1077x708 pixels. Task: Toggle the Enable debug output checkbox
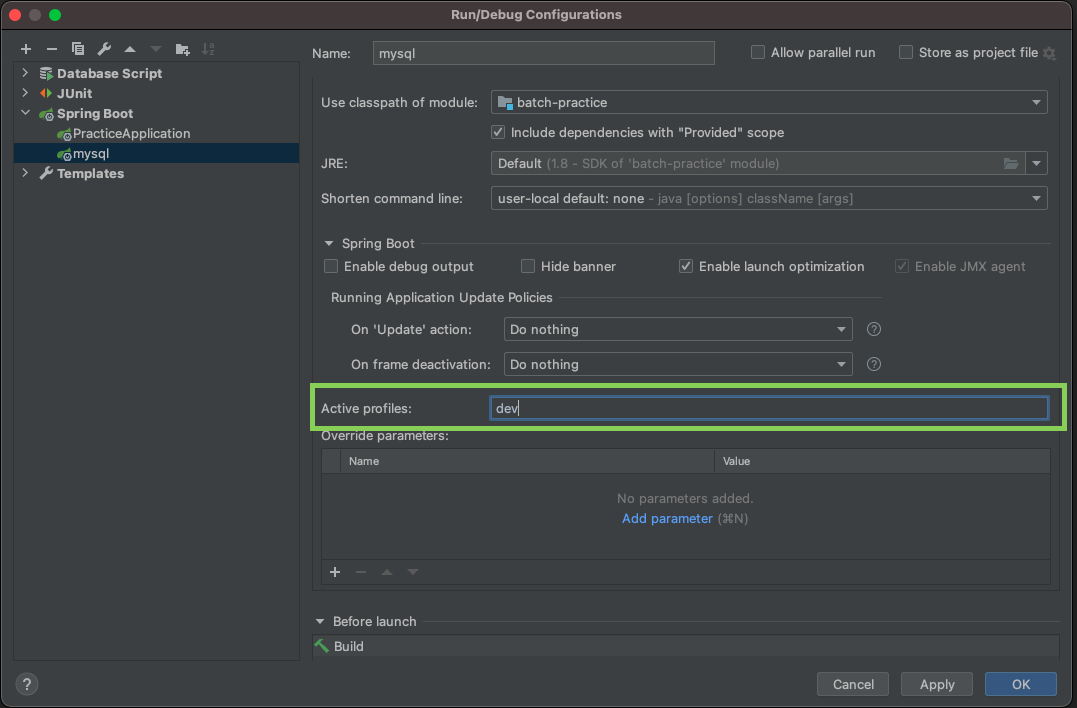331,267
